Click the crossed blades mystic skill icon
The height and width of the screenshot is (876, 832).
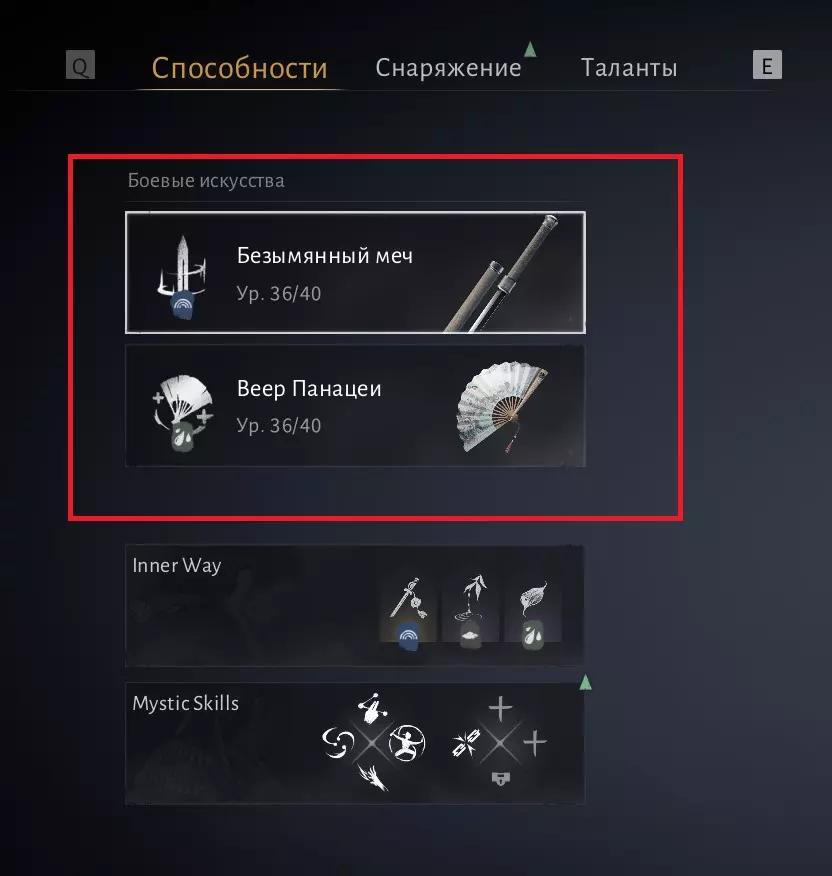click(465, 743)
